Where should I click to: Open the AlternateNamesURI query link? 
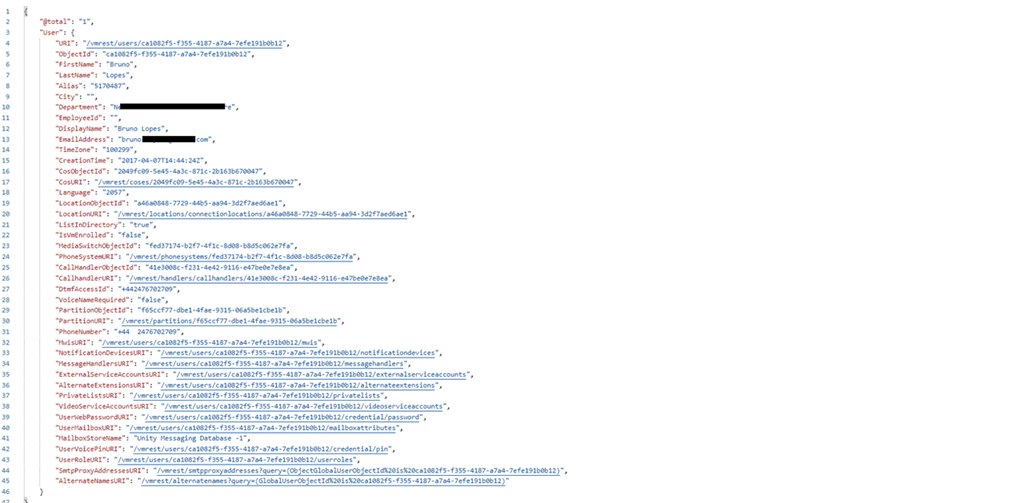323,481
